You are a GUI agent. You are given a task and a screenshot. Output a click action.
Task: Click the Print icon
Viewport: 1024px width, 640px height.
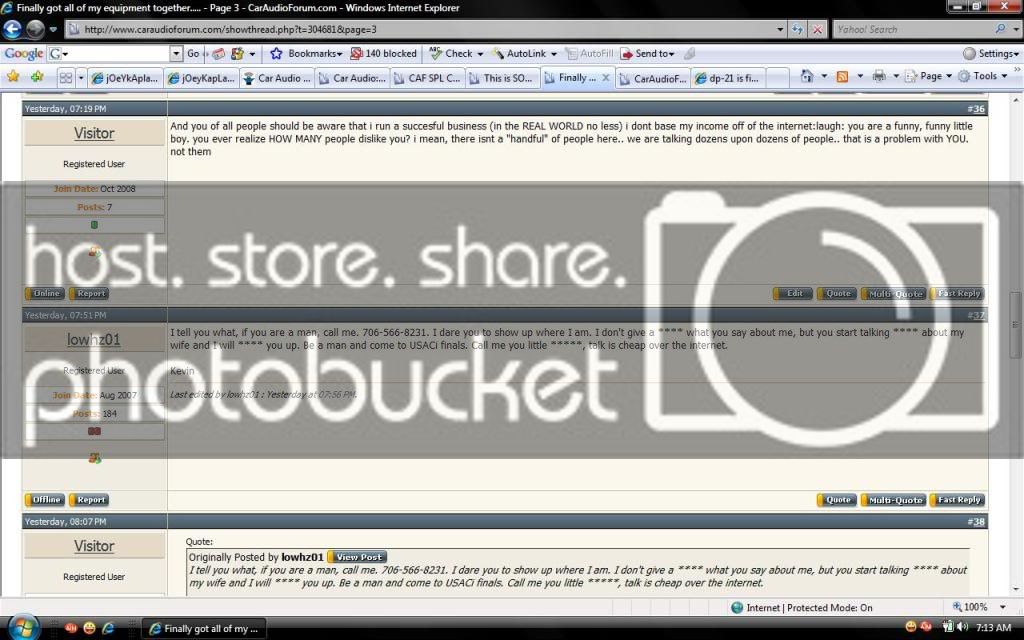point(879,76)
